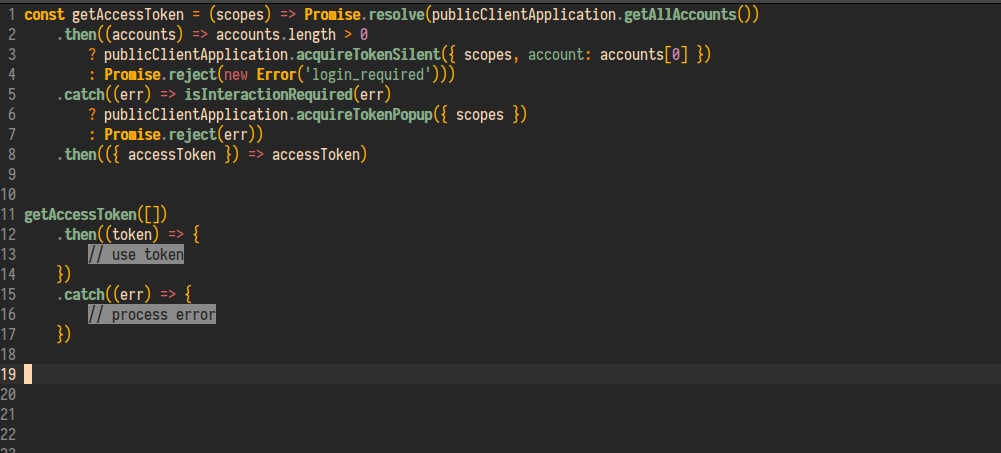Select the 'const' keyword on line 1
Viewport: 1001px width, 453px height.
(x=44, y=15)
